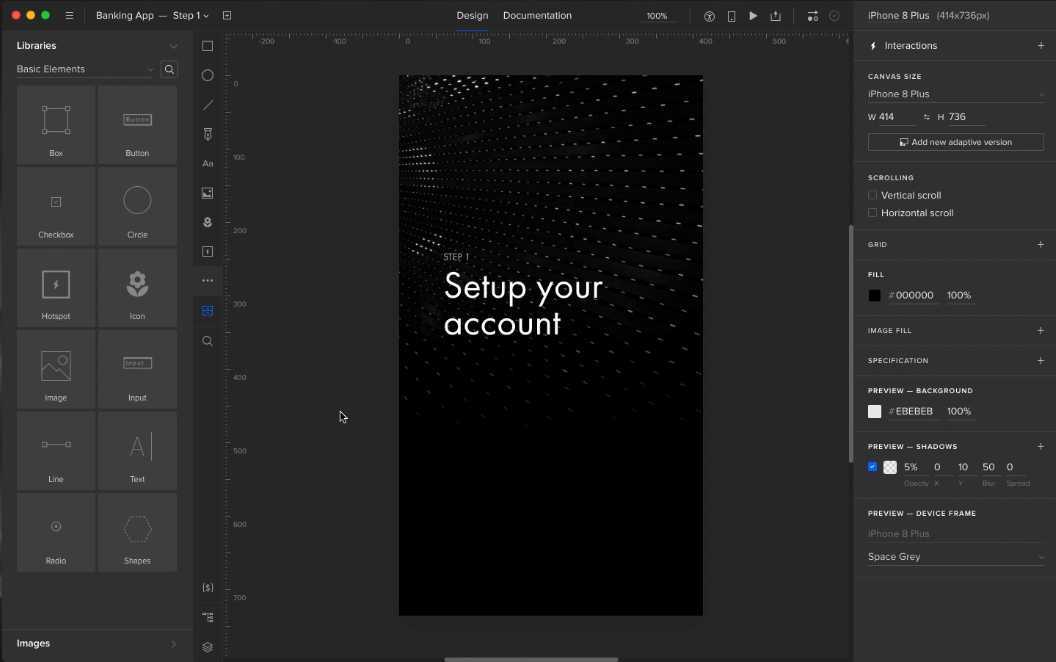Open the canvas size iPhone 8 Plus dropdown

coord(956,94)
